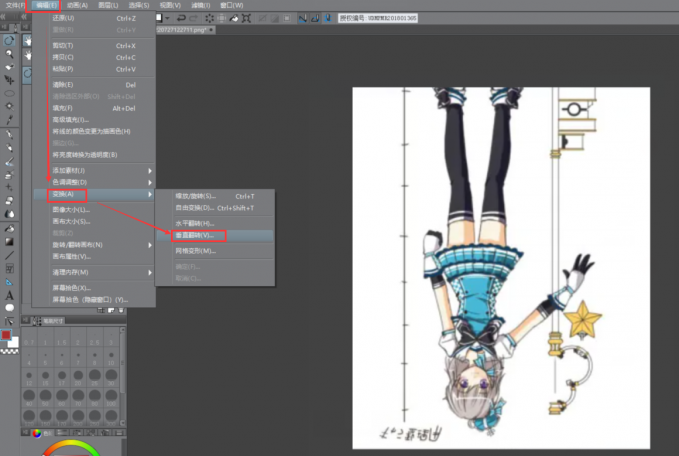Pick brush size 20 preset
The height and width of the screenshot is (456, 679).
(x=78, y=378)
